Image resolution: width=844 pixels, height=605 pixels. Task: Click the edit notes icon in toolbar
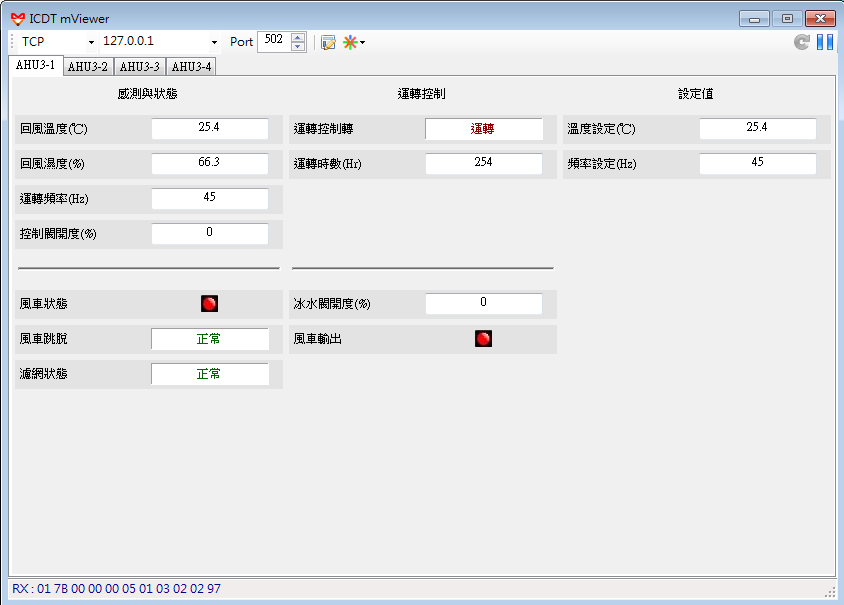(328, 42)
